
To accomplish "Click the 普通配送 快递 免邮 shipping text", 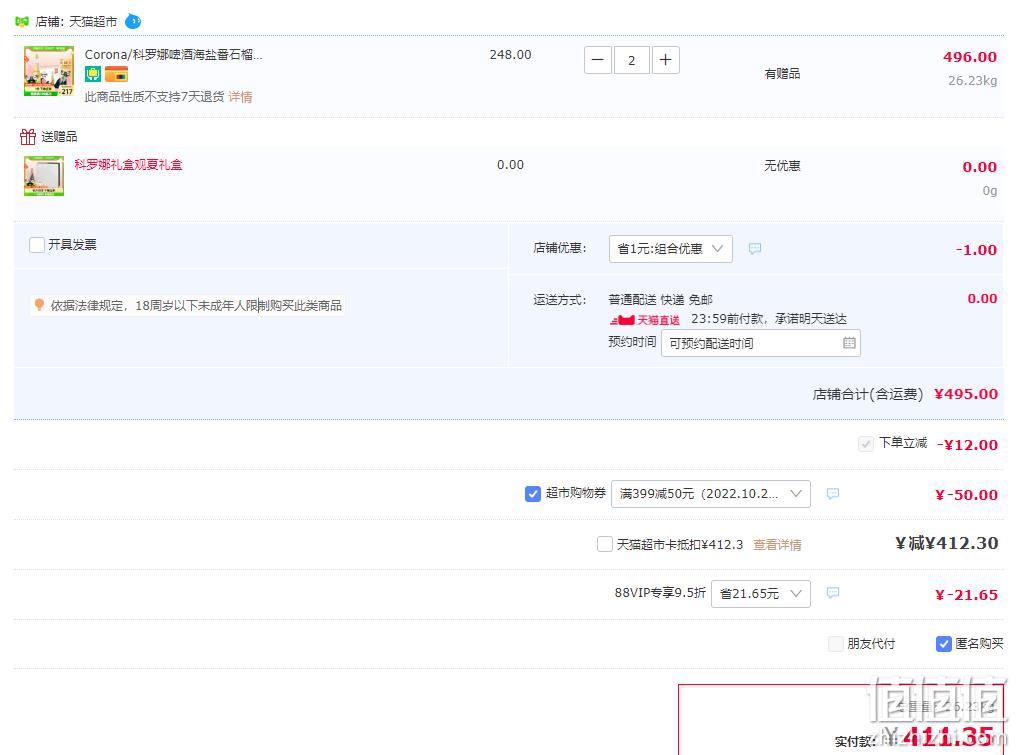I will (660, 300).
